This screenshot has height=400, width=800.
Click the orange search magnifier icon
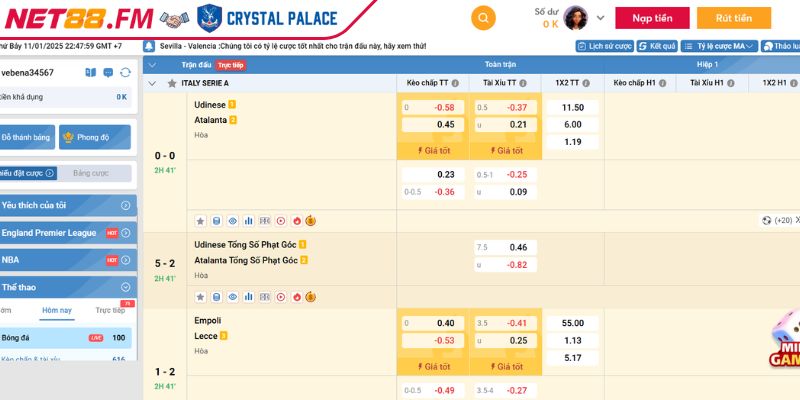[x=483, y=18]
